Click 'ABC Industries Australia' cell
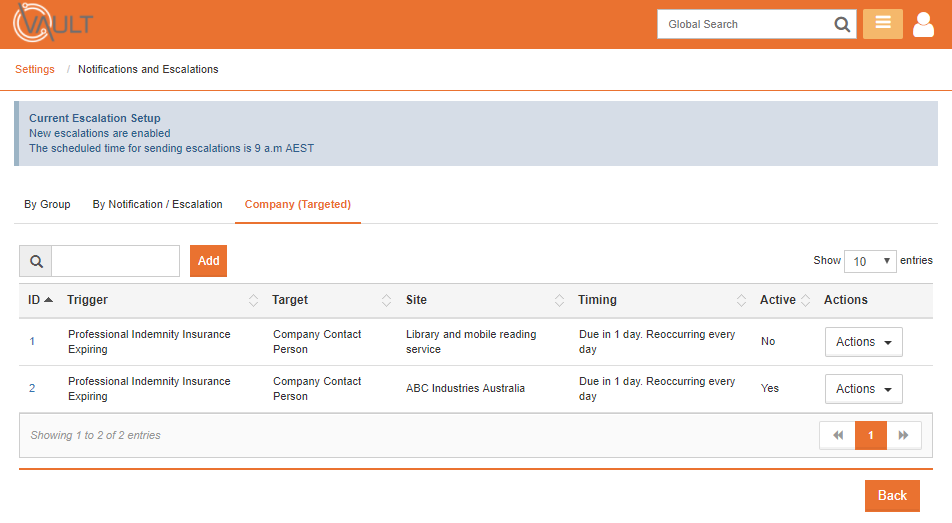This screenshot has width=952, height=523. pyautogui.click(x=465, y=388)
